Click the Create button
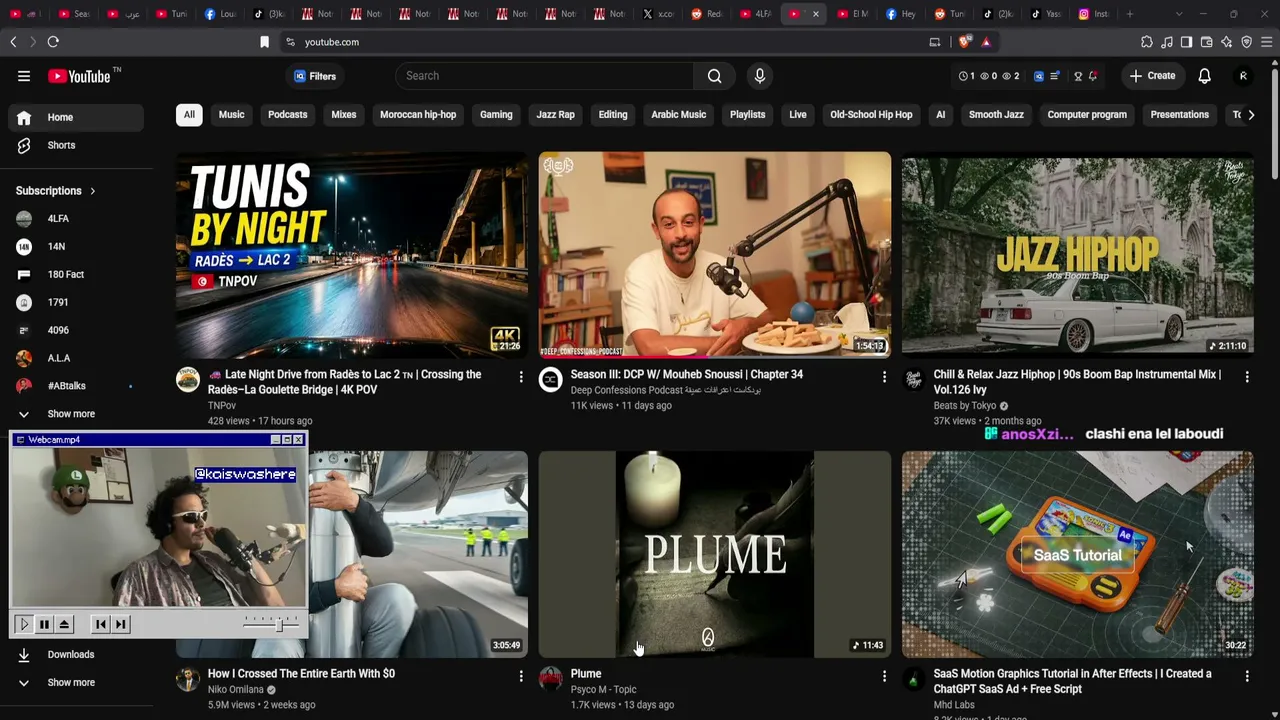The image size is (1280, 720). pos(1152,76)
